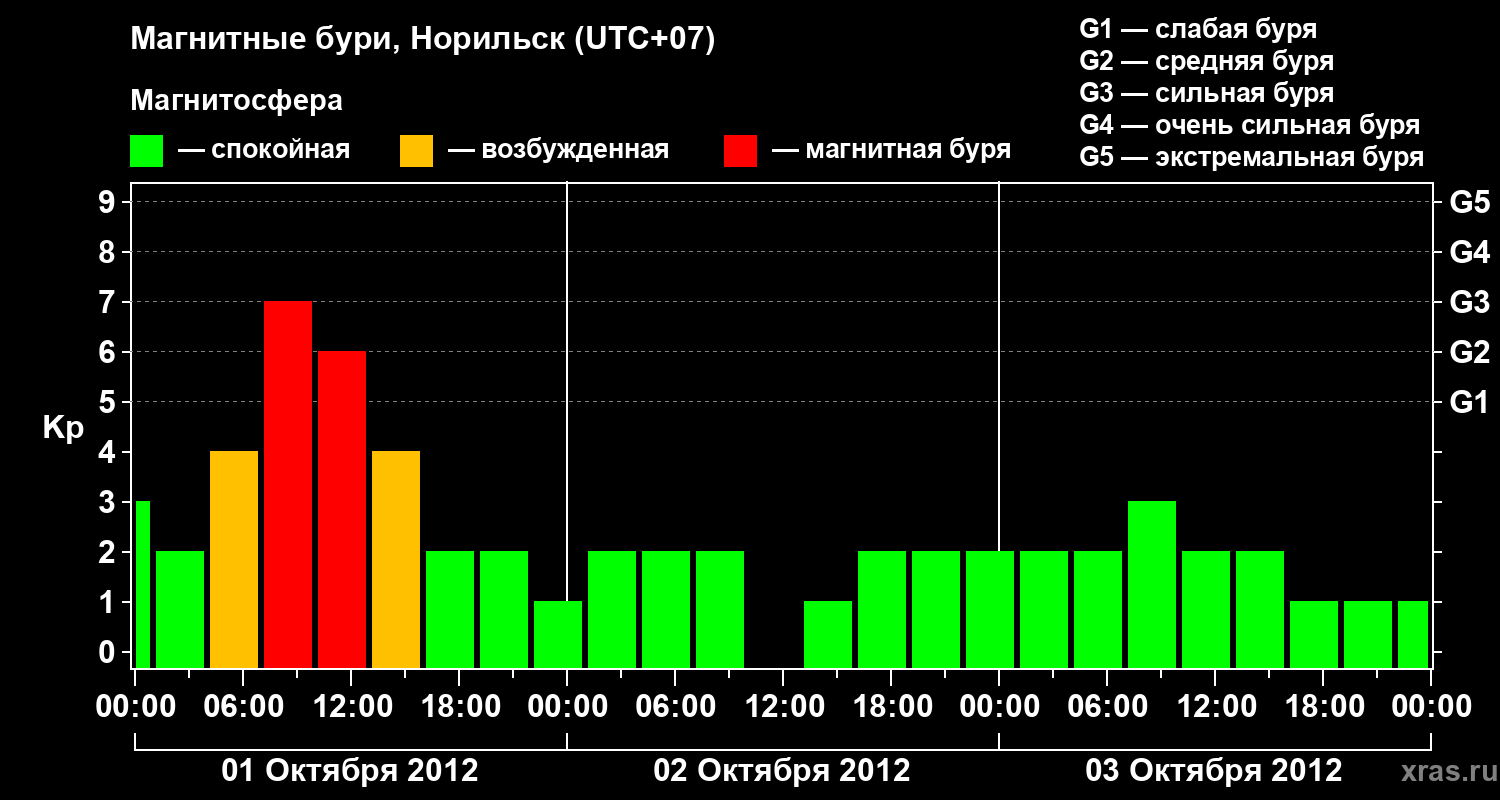Click the G2 label on right axis
This screenshot has width=1500, height=800.
[x=1469, y=352]
